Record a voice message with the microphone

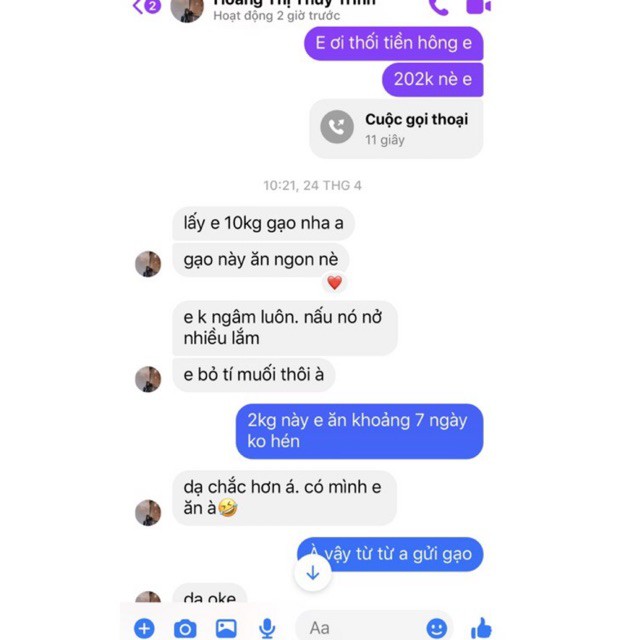coord(267,629)
